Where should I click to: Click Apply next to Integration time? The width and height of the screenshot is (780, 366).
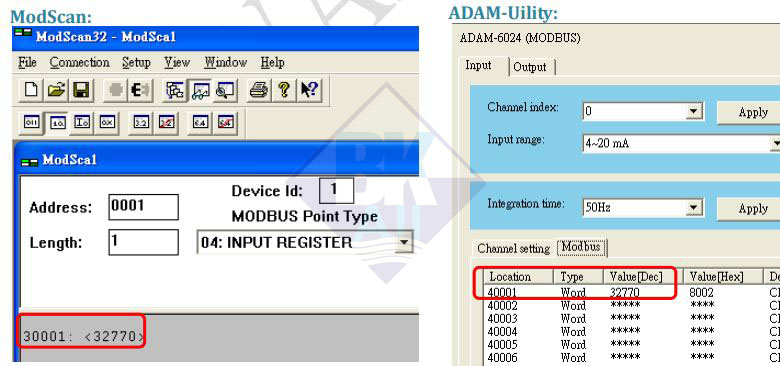point(751,208)
